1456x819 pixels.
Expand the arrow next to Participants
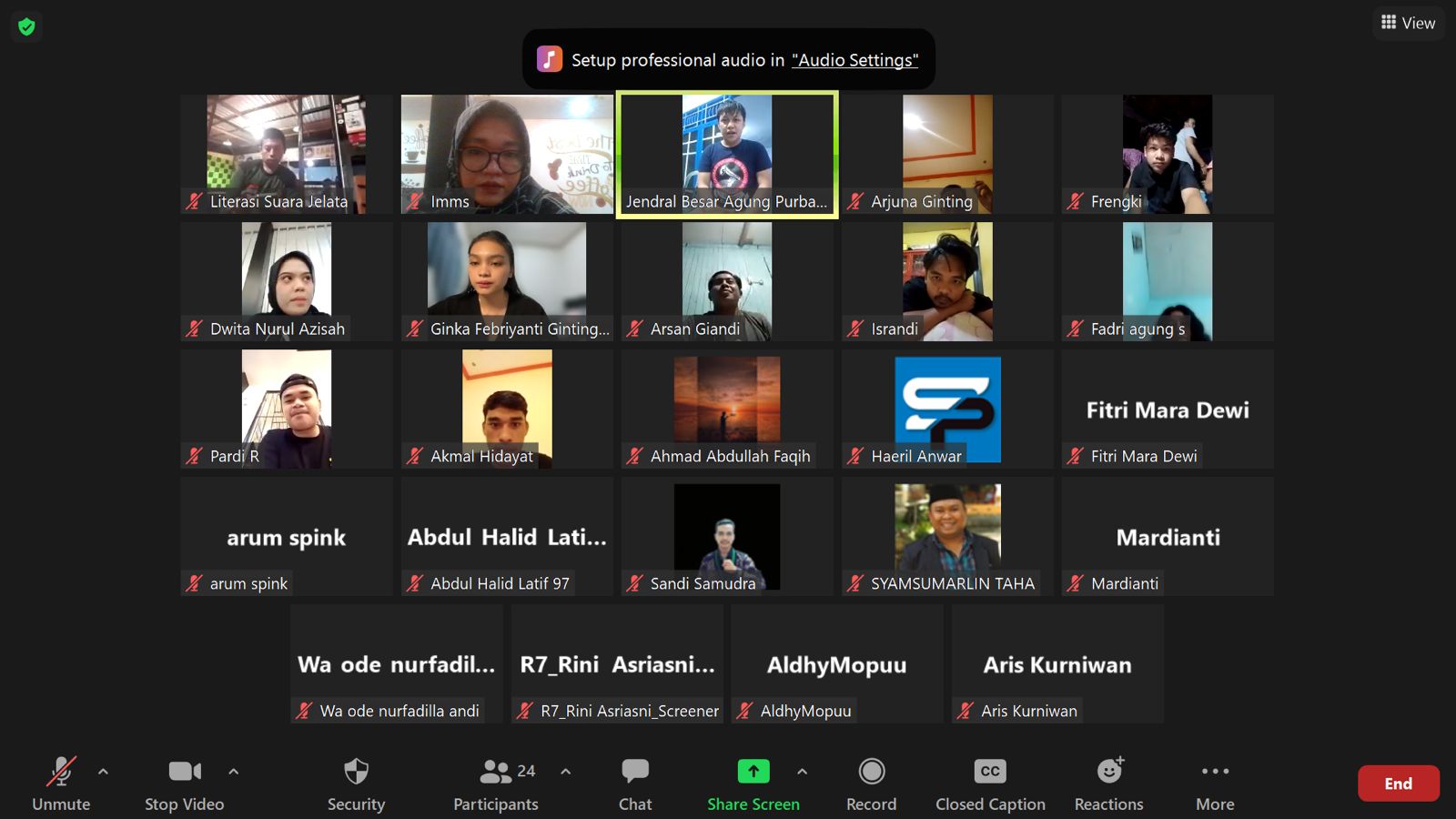tap(565, 772)
